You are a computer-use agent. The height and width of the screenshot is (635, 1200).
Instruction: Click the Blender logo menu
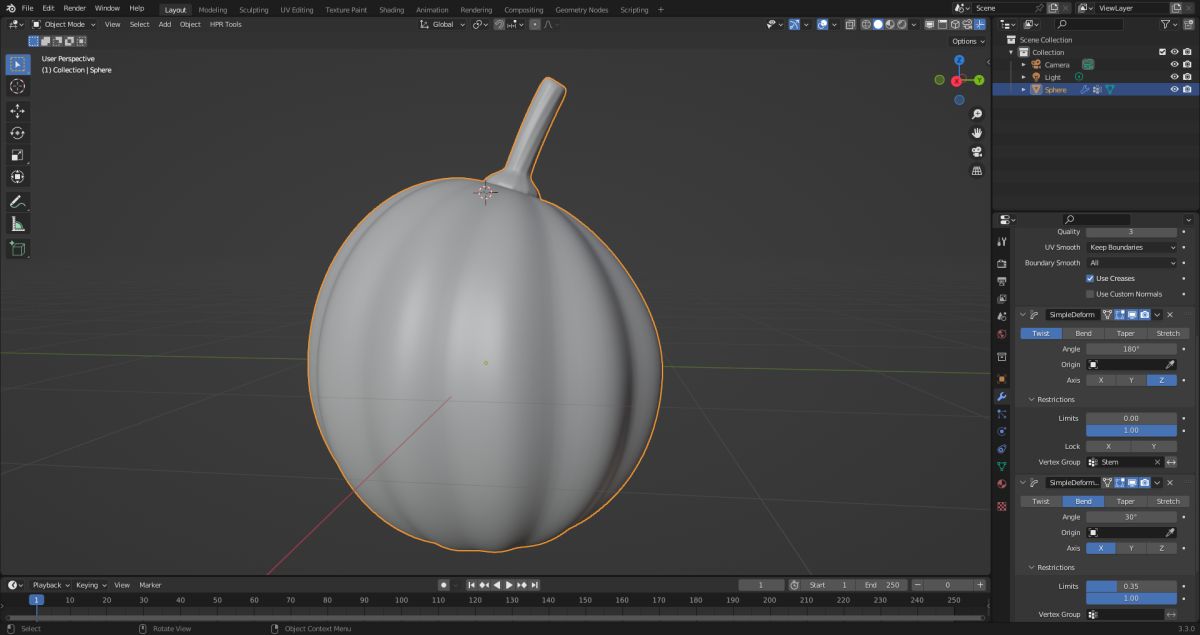pos(10,8)
